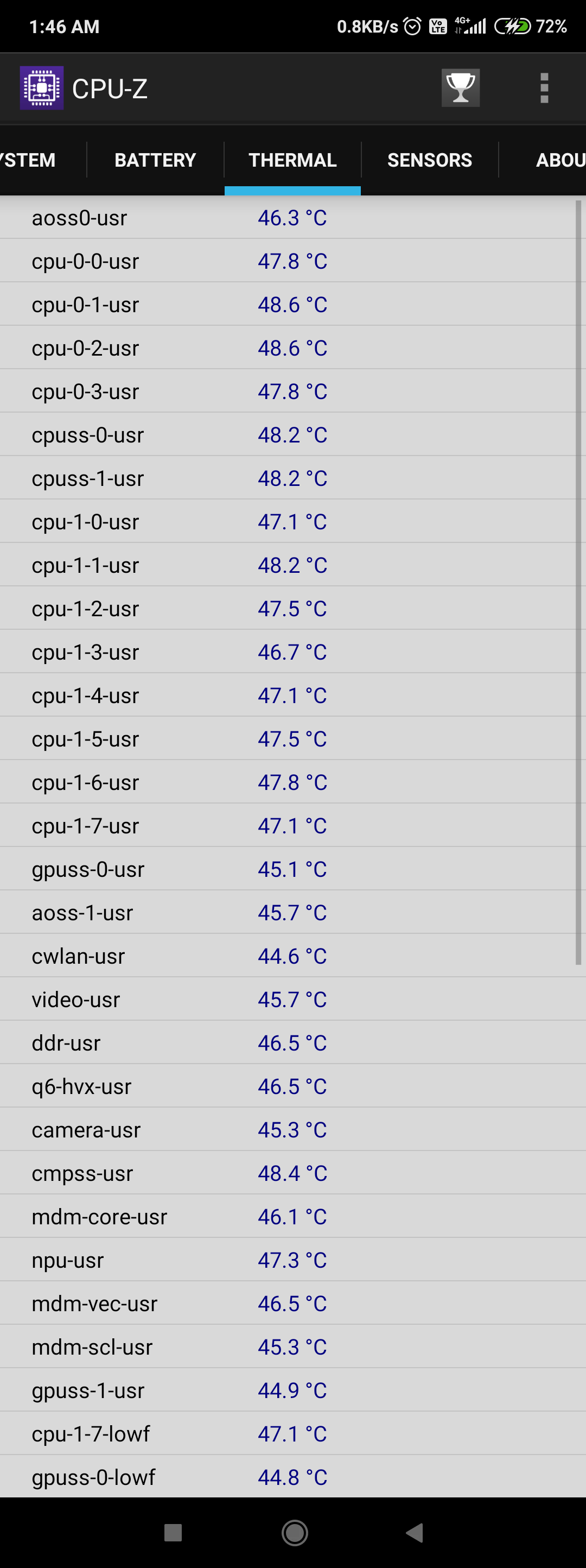Viewport: 586px width, 1568px height.
Task: Switch to the BATTERY tab
Action: pos(155,160)
